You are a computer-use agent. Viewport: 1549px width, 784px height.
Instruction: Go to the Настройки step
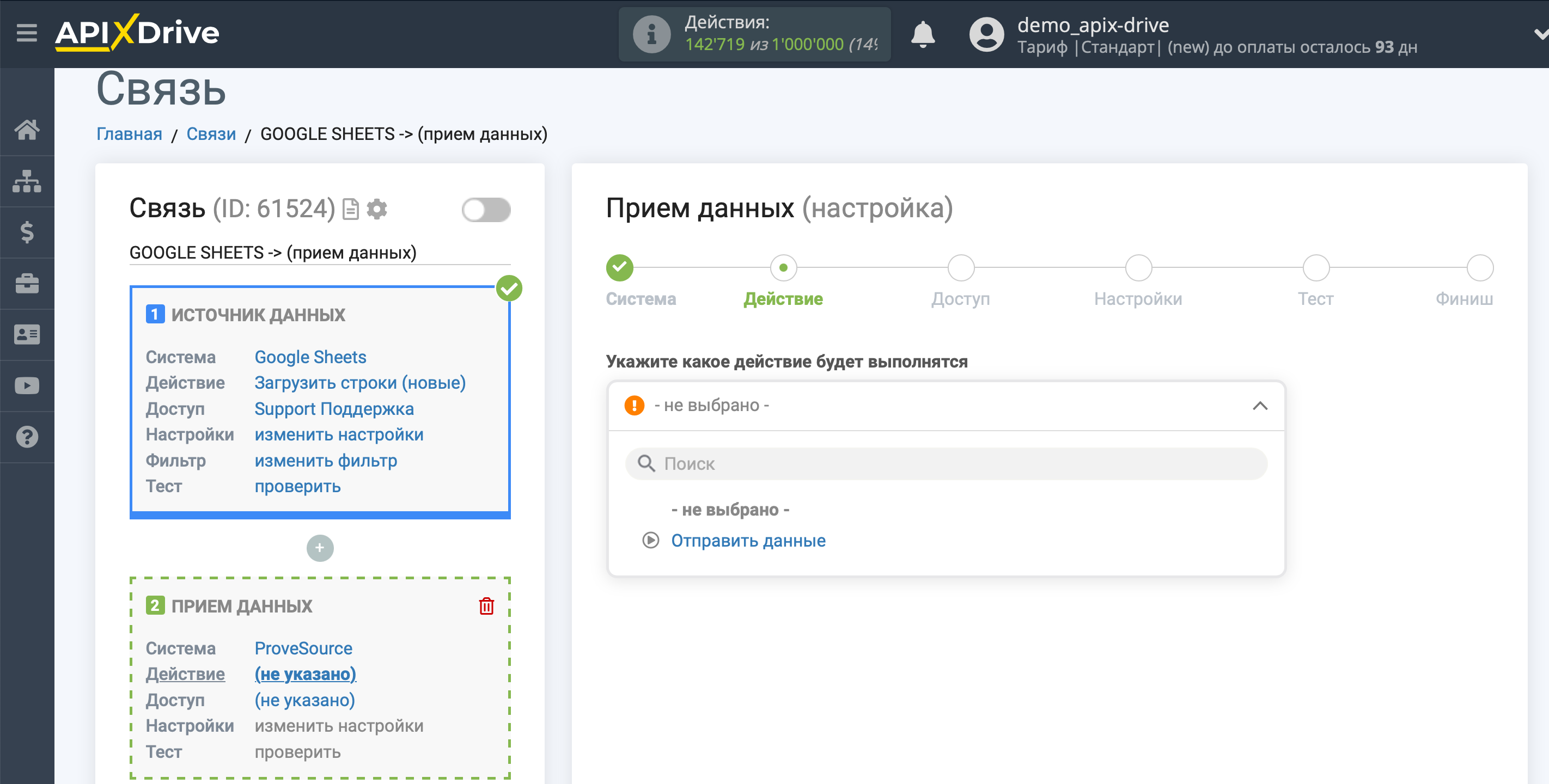(1138, 268)
